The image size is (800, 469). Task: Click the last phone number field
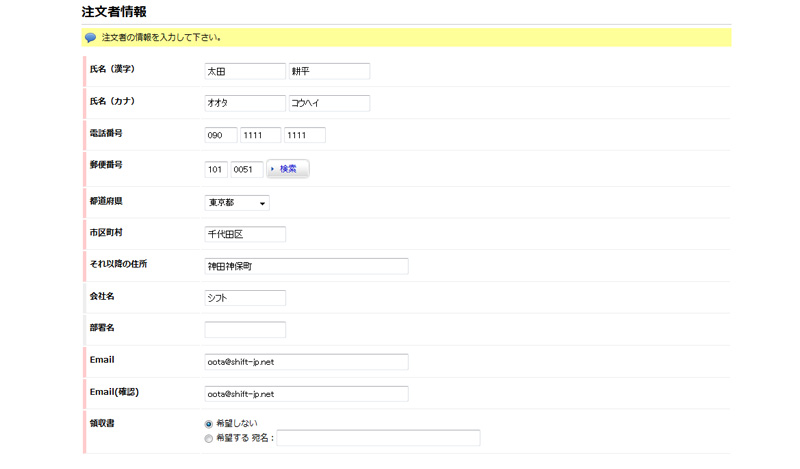click(x=305, y=135)
